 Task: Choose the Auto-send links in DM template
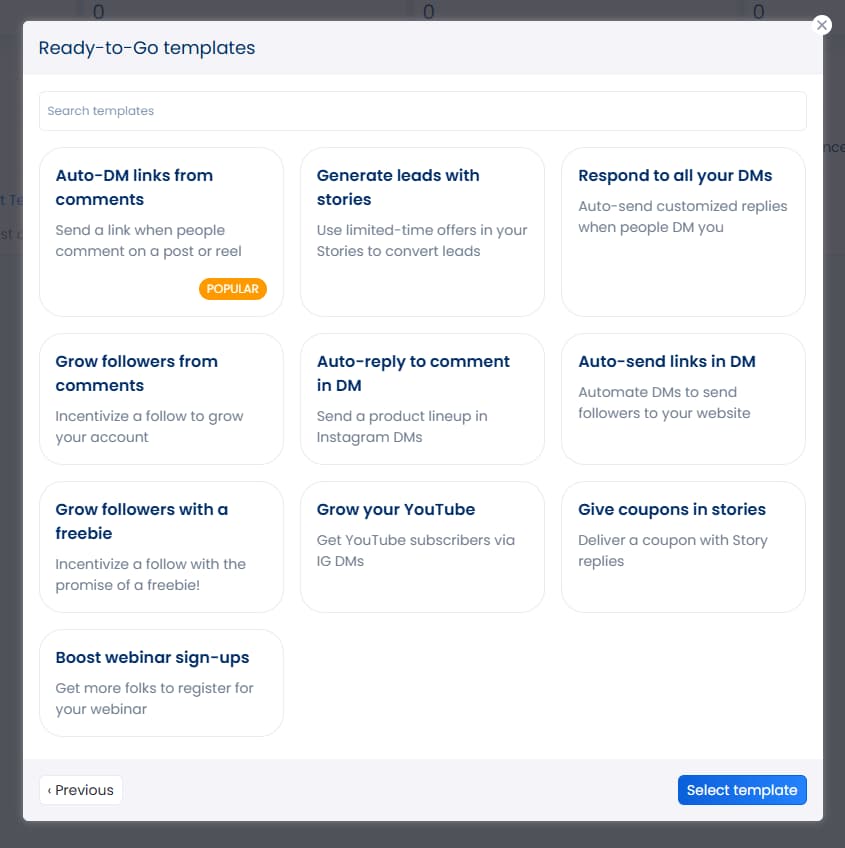pyautogui.click(x=683, y=398)
